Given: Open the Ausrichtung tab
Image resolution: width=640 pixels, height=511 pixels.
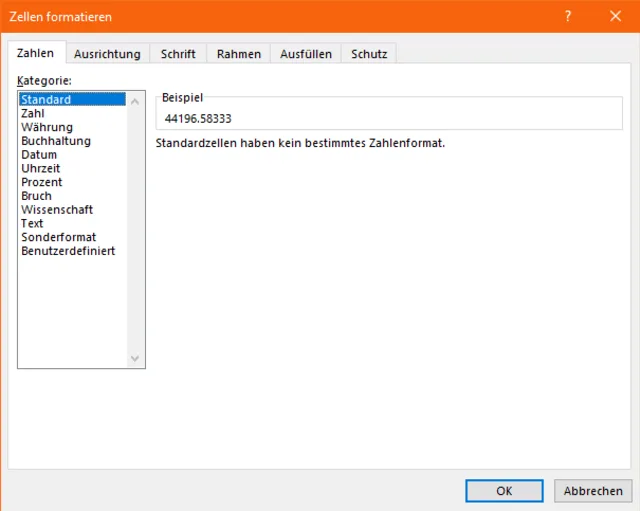Looking at the screenshot, I should pos(107,54).
